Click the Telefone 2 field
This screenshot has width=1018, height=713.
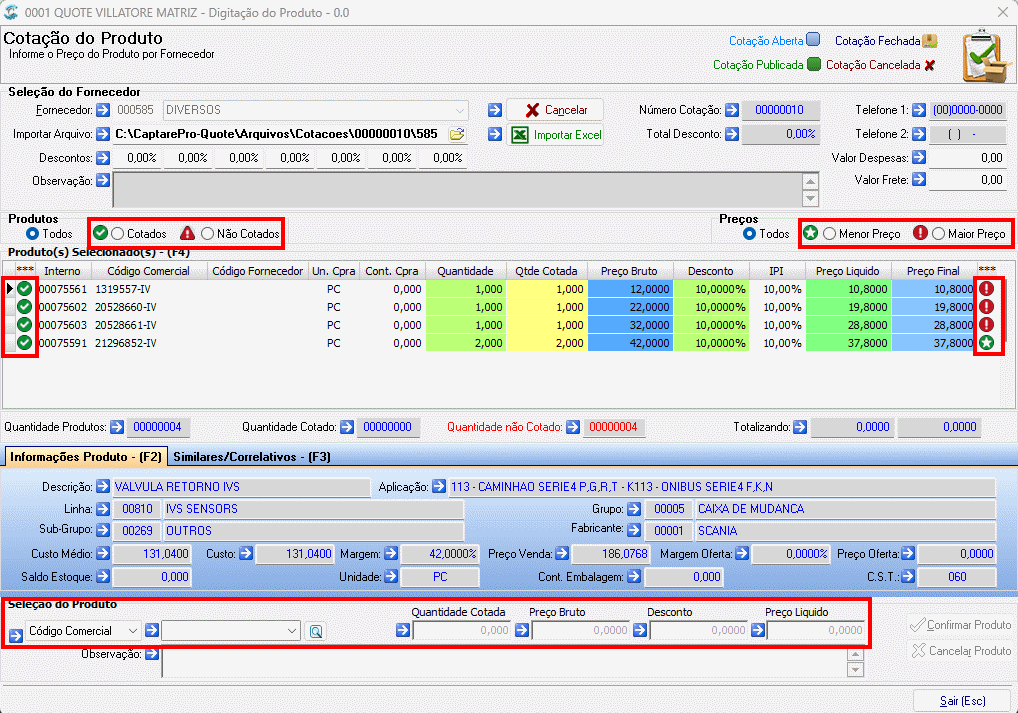(967, 134)
